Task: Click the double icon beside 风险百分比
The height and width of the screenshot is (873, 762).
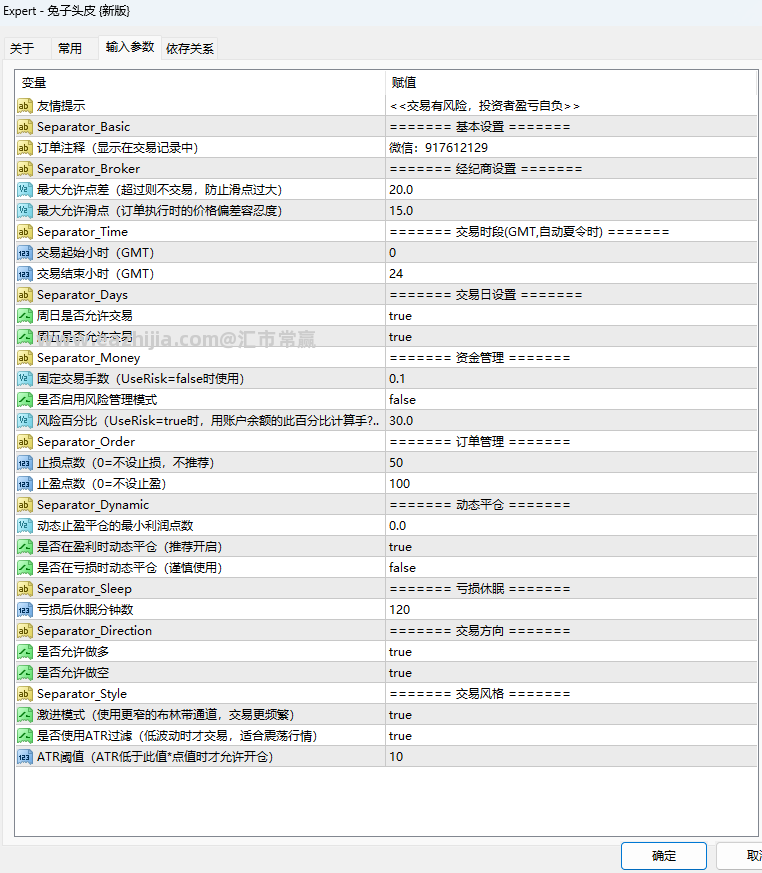Action: click(24, 420)
